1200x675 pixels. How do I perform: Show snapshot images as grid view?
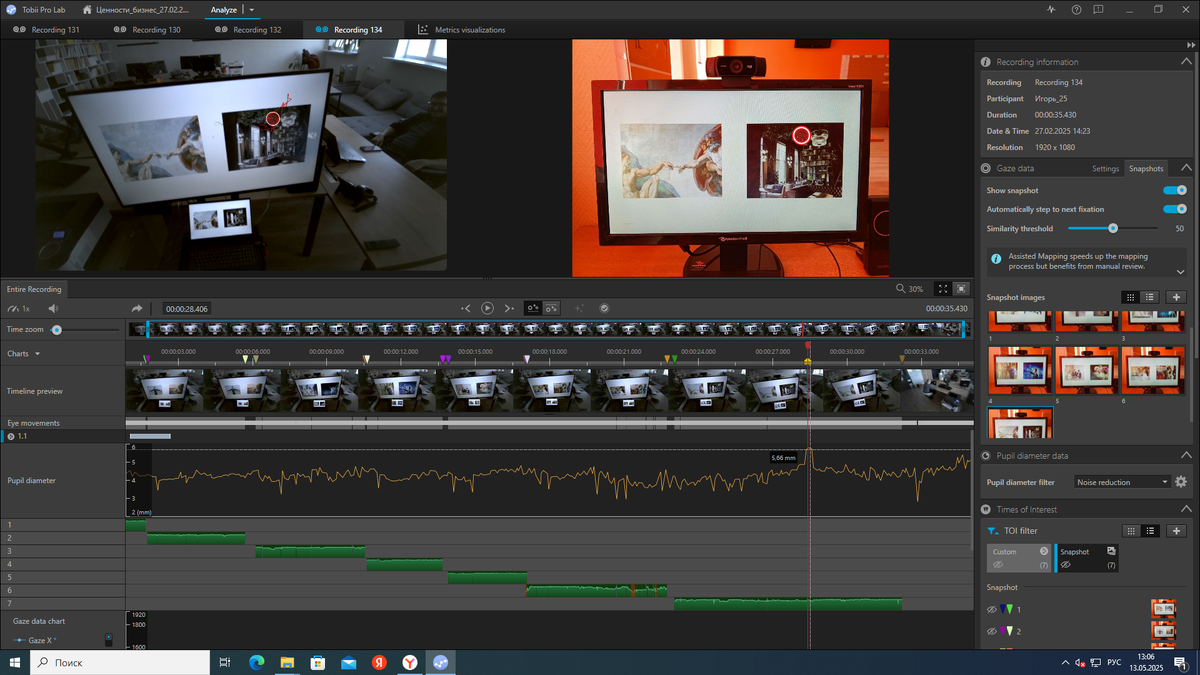pyautogui.click(x=1131, y=297)
